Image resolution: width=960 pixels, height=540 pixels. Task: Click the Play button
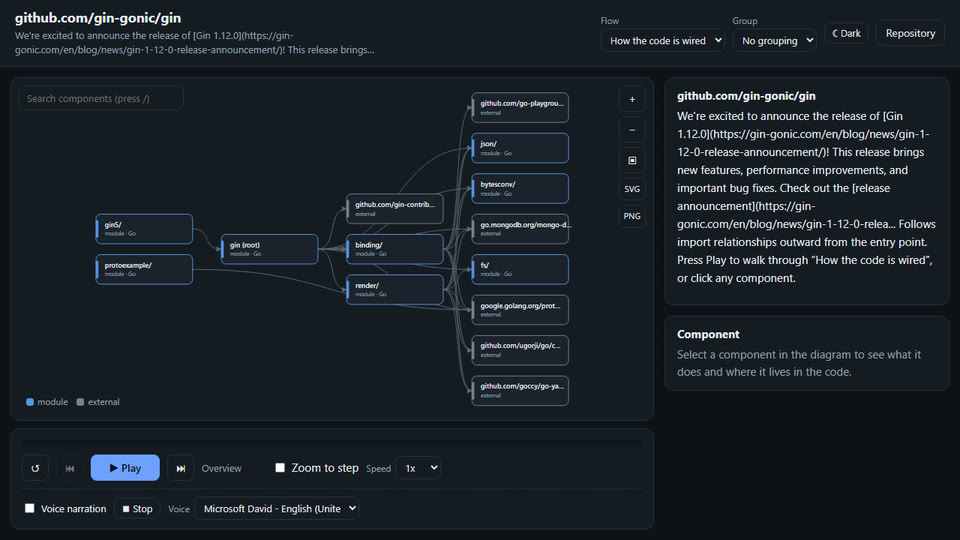click(x=125, y=468)
